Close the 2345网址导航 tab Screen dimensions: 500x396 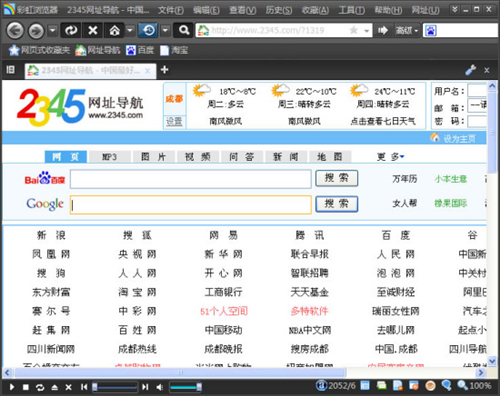point(147,71)
